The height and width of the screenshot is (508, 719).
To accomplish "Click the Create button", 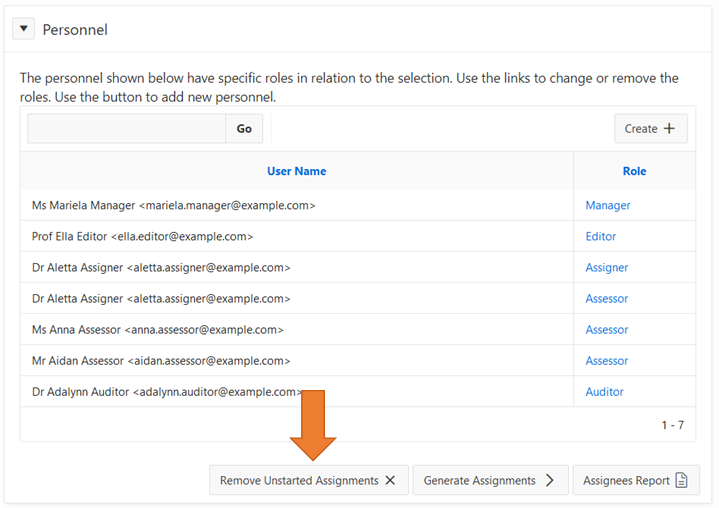I will 650,128.
